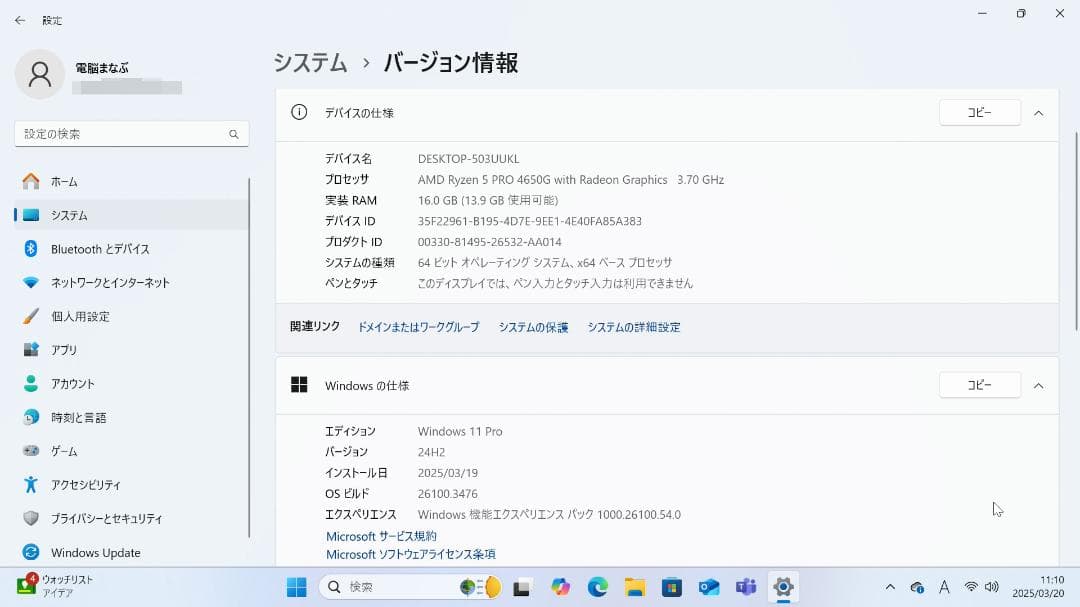Select ホーム in the Settings sidebar

63,181
